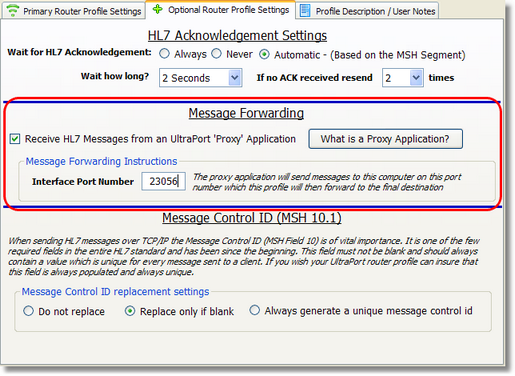The width and height of the screenshot is (515, 376).
Task: Open Profile Description / User Notes tab
Action: tap(368, 11)
